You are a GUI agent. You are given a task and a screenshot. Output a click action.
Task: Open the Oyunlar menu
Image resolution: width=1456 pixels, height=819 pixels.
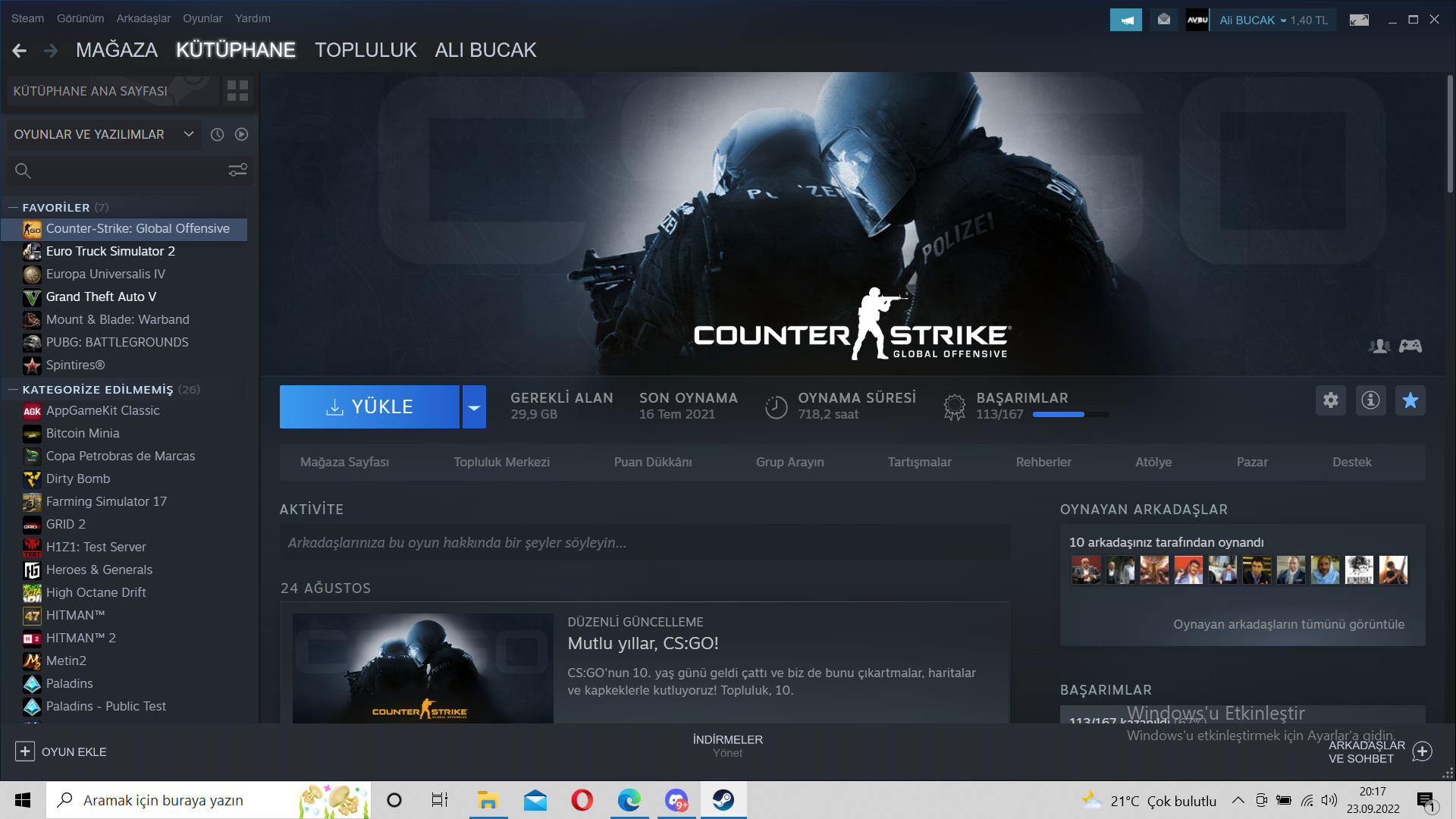202,18
